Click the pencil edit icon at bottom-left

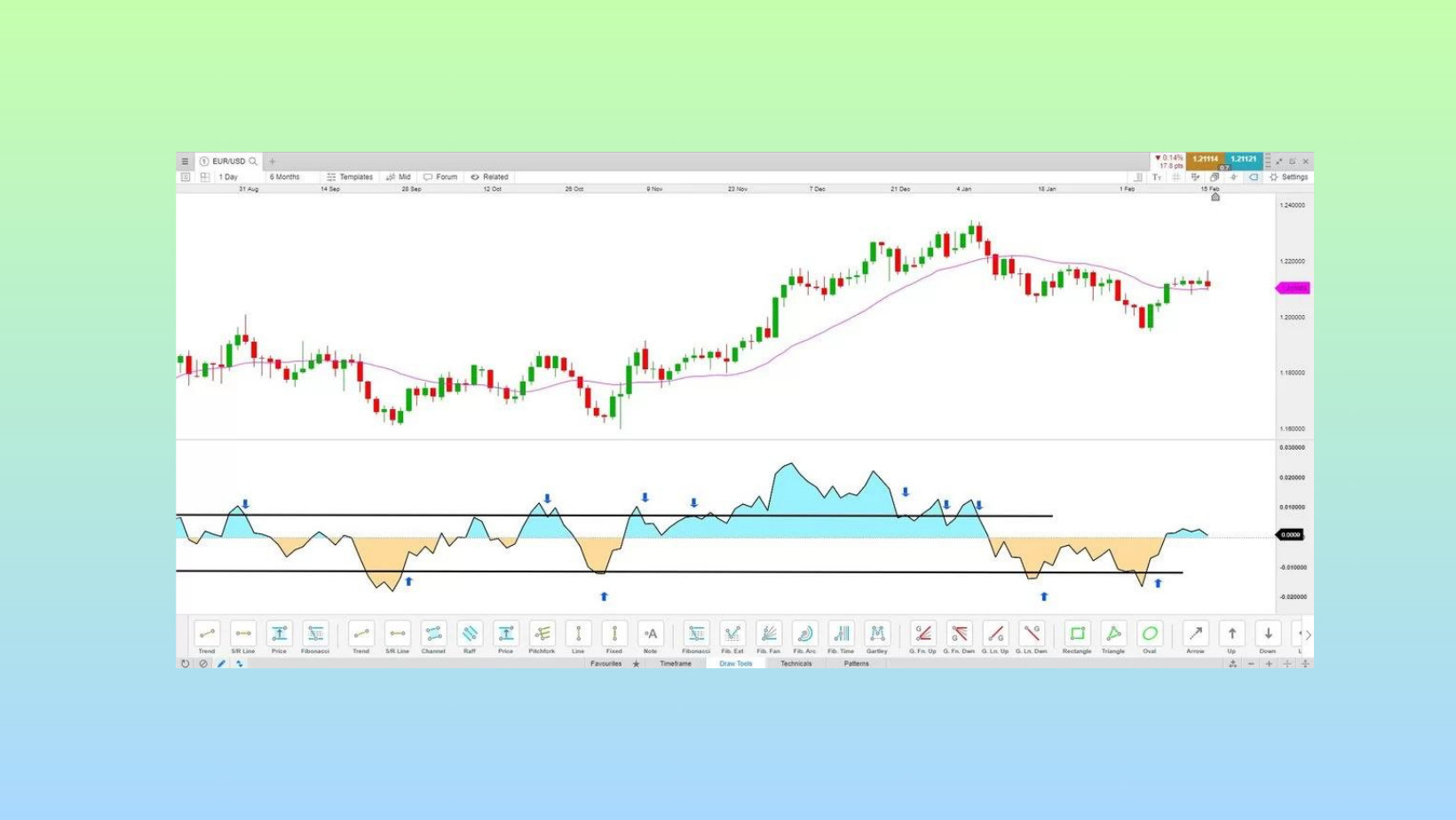(221, 664)
